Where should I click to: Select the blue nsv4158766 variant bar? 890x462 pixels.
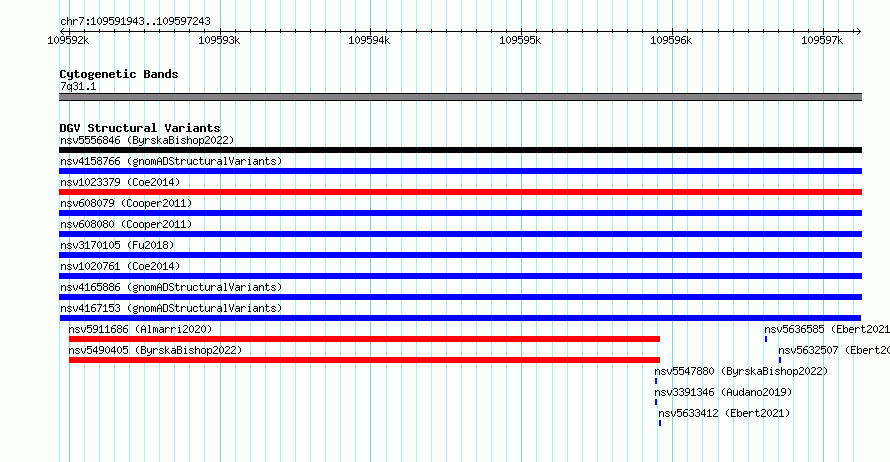(460, 171)
